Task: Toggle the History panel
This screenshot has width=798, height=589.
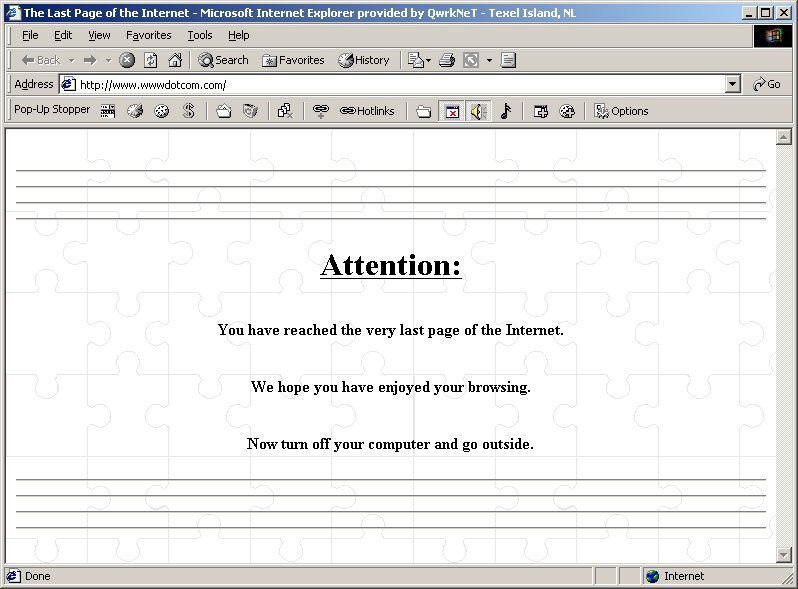Action: (364, 60)
